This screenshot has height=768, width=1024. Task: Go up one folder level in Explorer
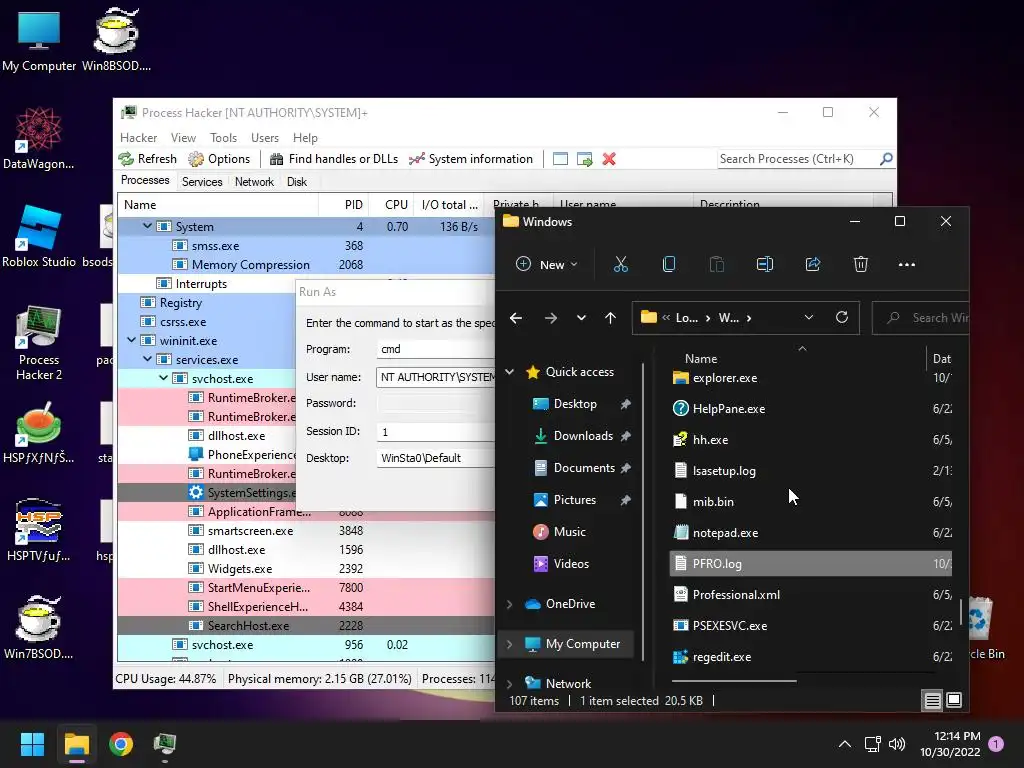point(610,318)
